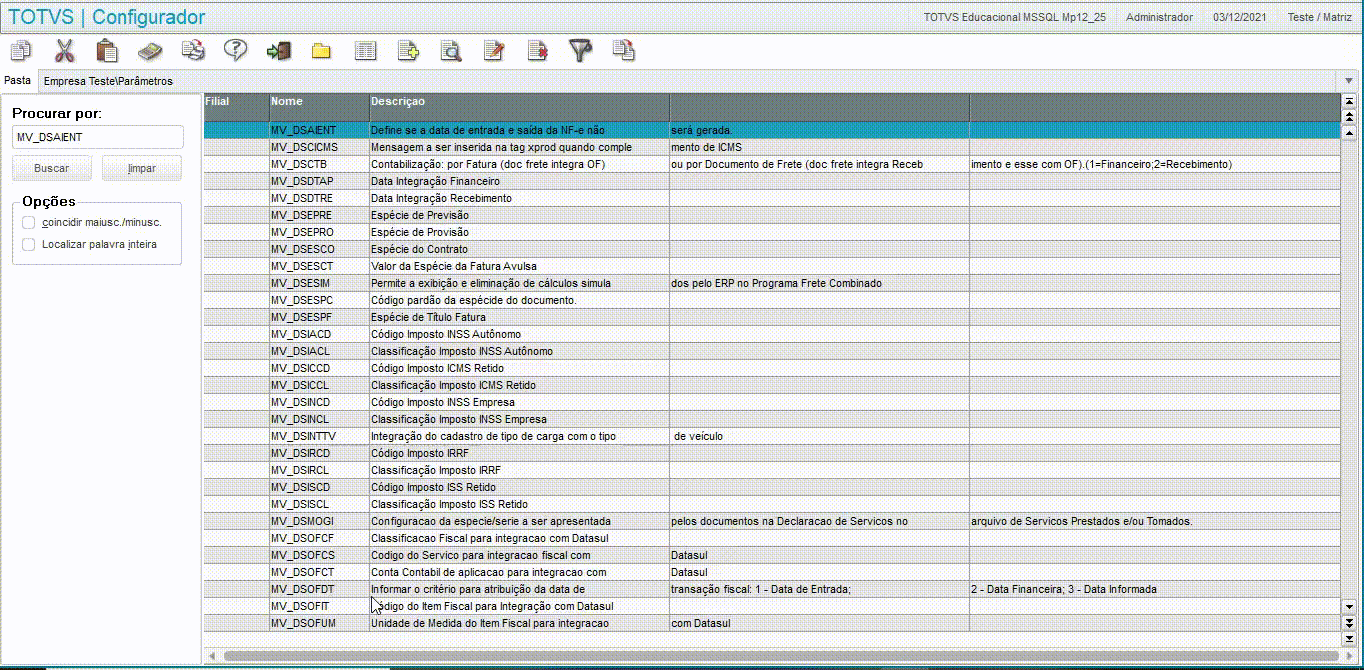Click the Add new record icon with plus

[x=409, y=50]
